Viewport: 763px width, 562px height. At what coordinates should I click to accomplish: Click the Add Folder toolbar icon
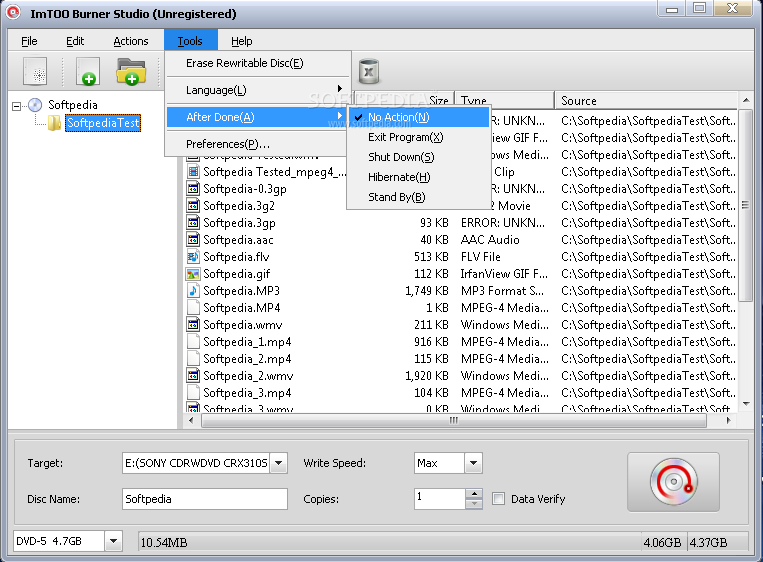click(131, 72)
